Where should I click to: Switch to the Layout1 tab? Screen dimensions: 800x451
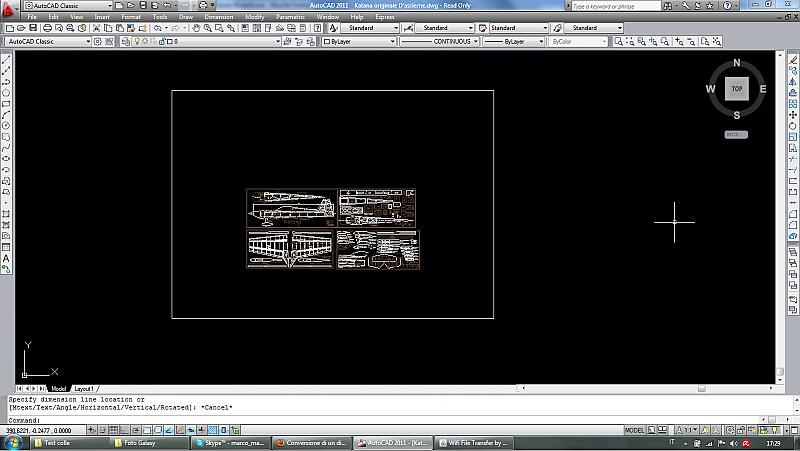point(85,388)
